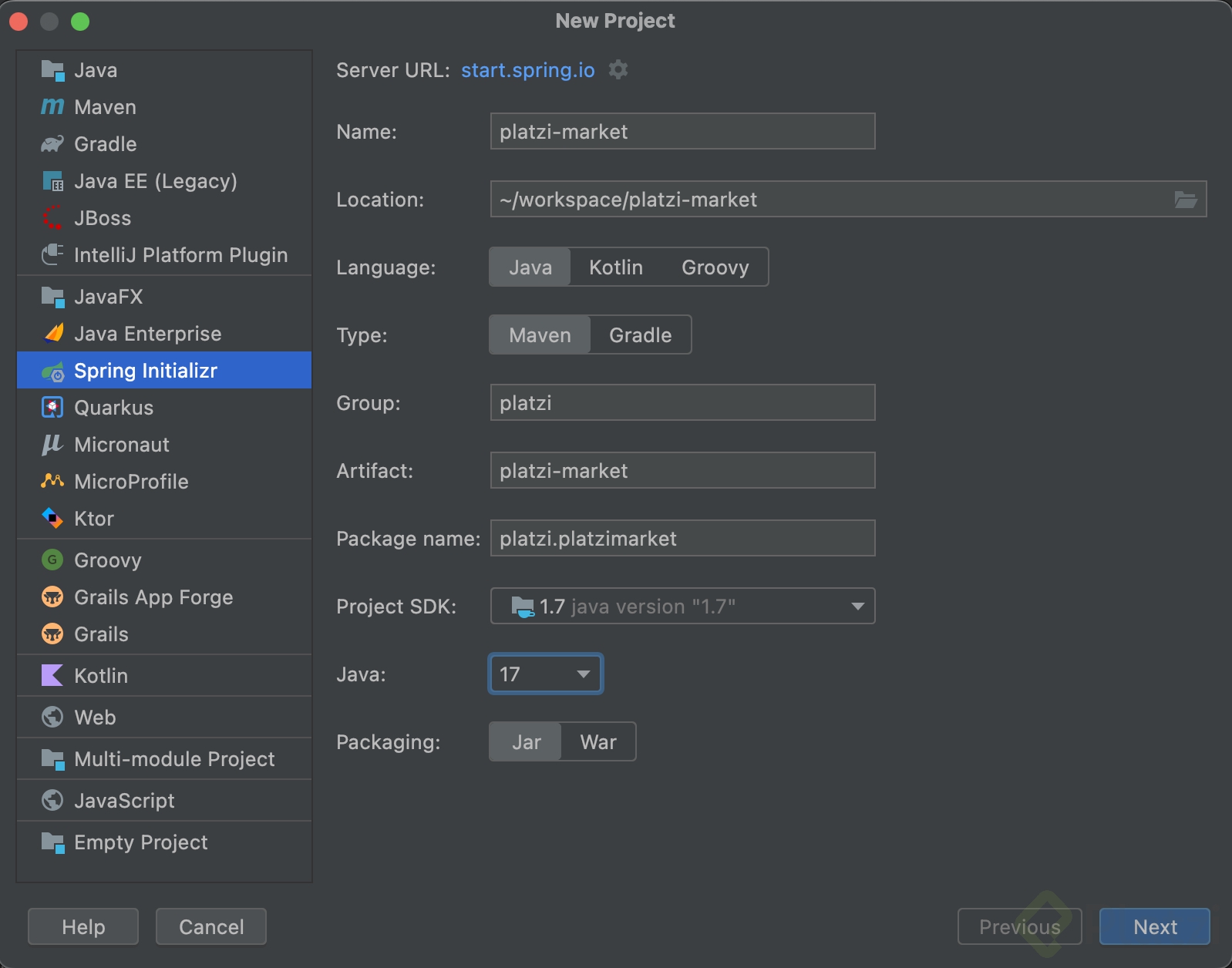The width and height of the screenshot is (1232, 968).
Task: Click the Grails App Forge icon
Action: point(52,597)
